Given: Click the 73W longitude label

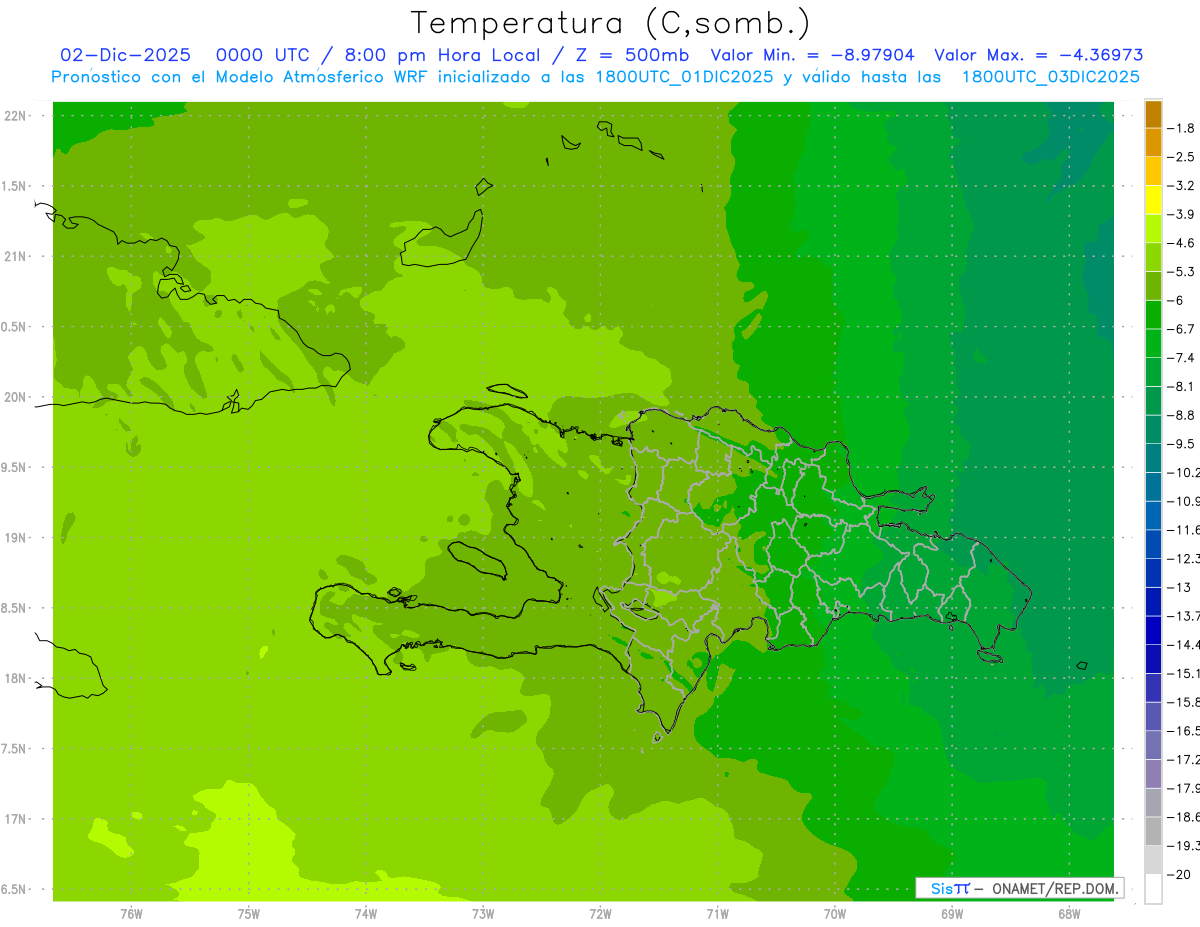Looking at the screenshot, I should pyautogui.click(x=482, y=913).
